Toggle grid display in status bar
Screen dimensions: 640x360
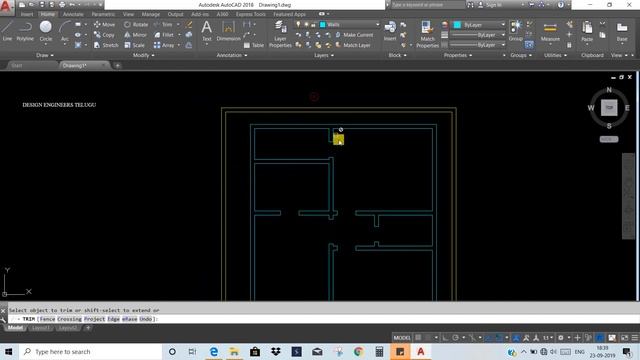[x=418, y=338]
